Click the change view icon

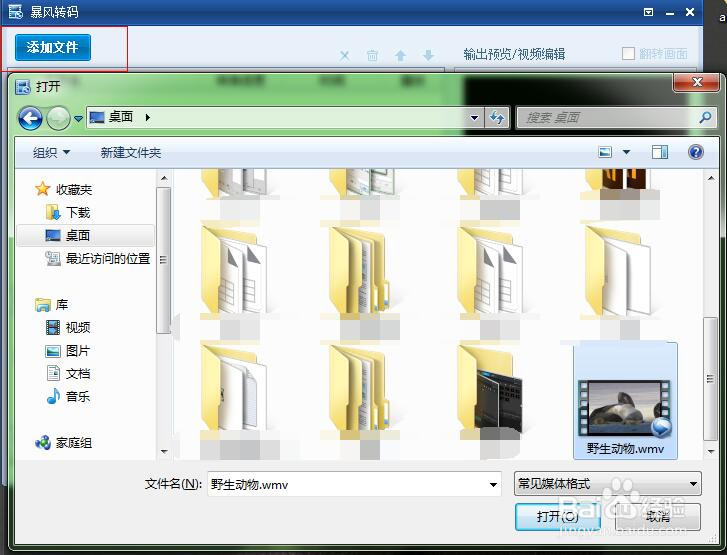tap(605, 152)
